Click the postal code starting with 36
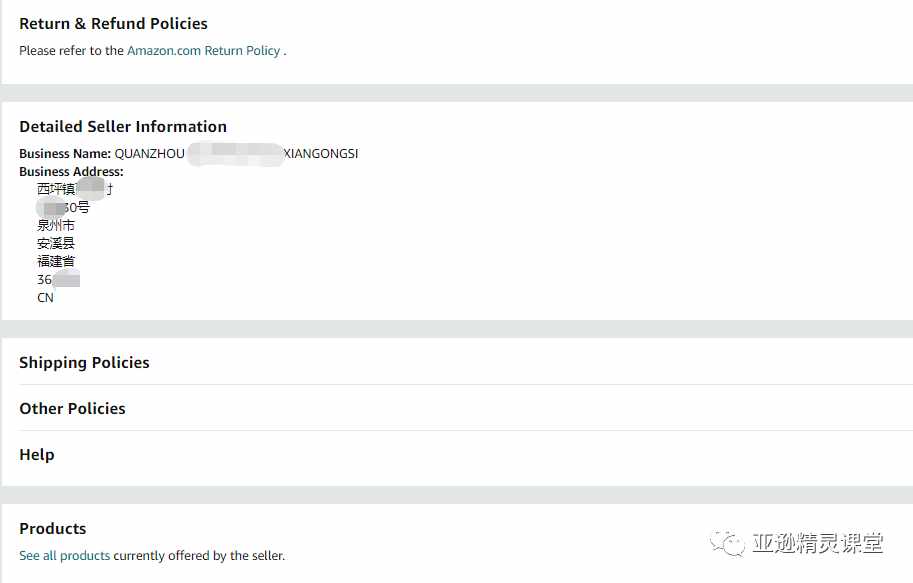The height and width of the screenshot is (583, 913). click(x=58, y=280)
